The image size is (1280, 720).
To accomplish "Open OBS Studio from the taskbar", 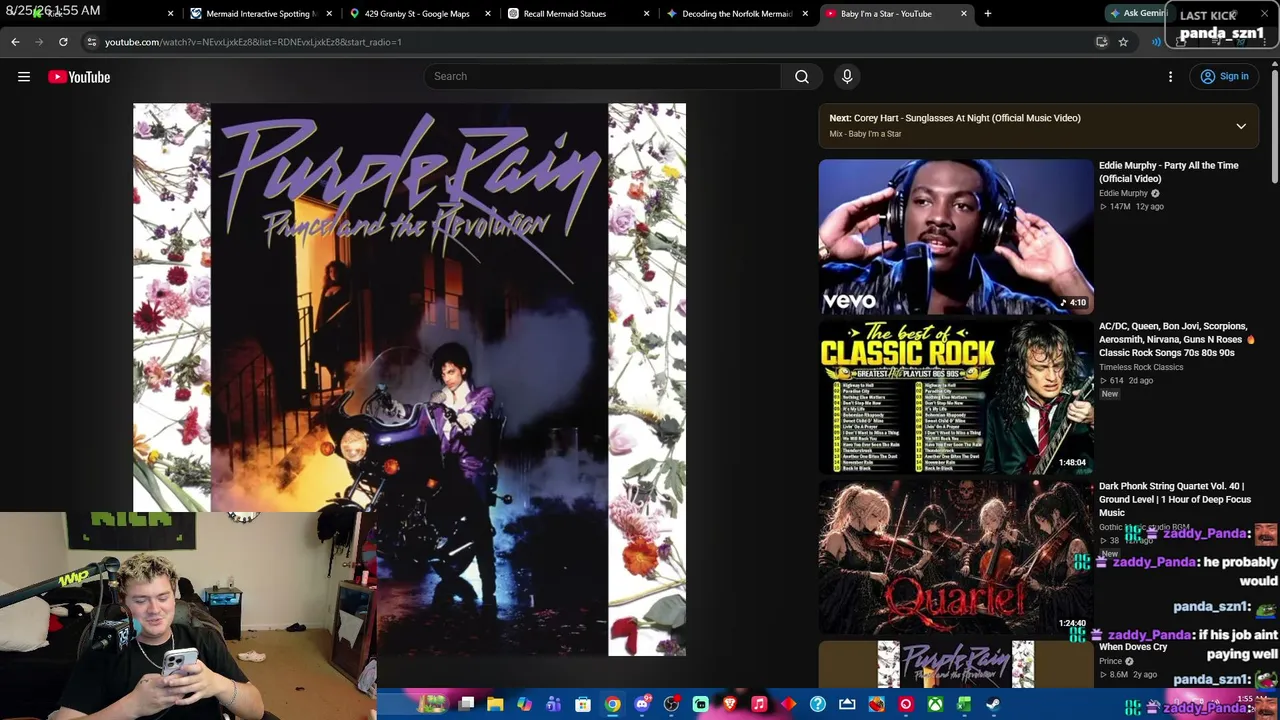I will click(x=671, y=704).
